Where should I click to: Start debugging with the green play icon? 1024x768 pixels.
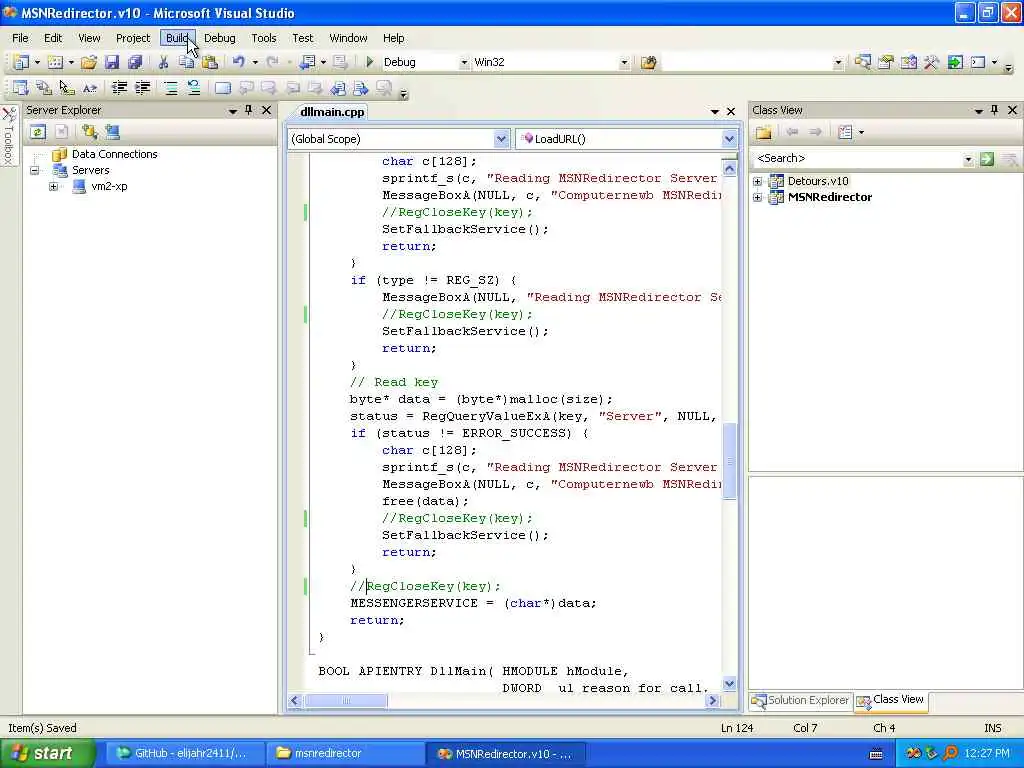point(370,62)
